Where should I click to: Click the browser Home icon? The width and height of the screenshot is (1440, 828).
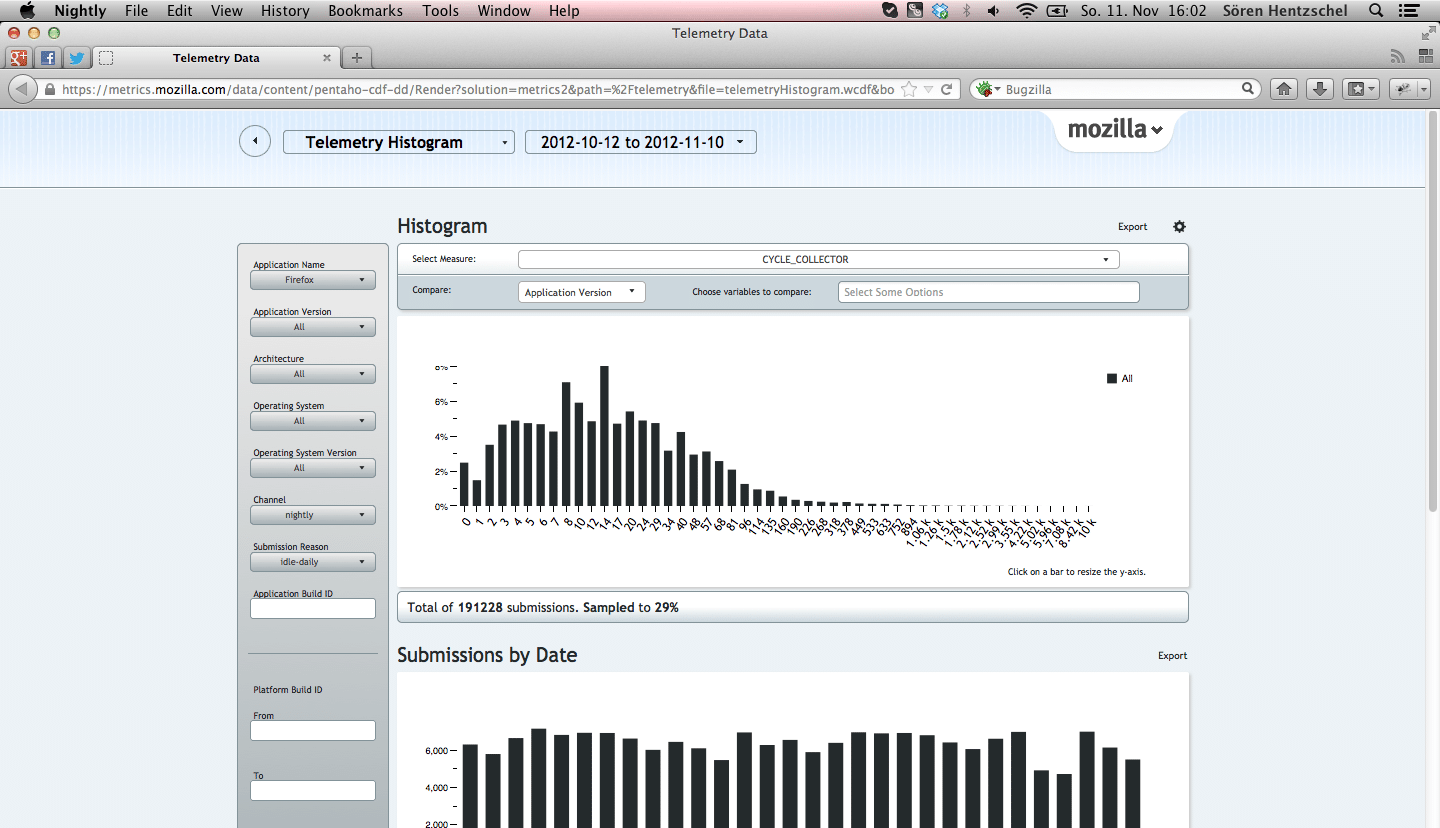pyautogui.click(x=1284, y=89)
